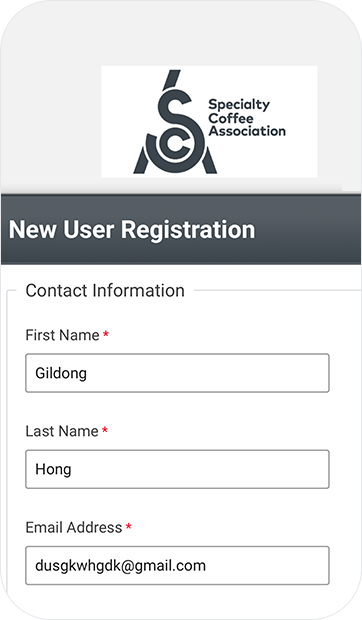Click the red asterisk beside Email Address

tap(128, 527)
